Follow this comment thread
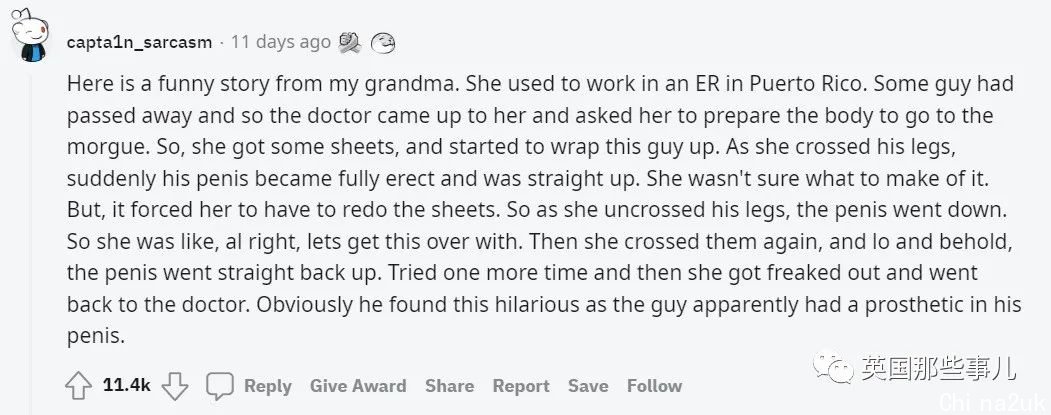 coord(654,386)
